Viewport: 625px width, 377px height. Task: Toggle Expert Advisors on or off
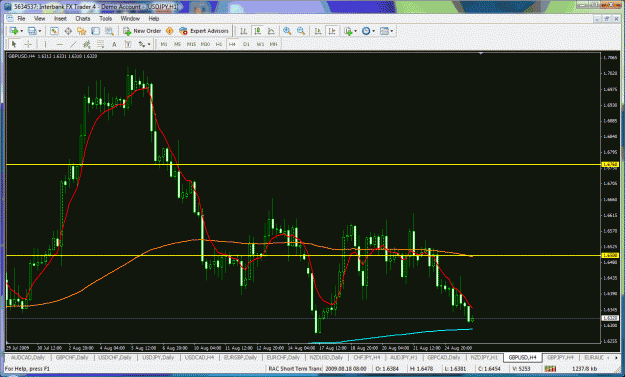(204, 31)
